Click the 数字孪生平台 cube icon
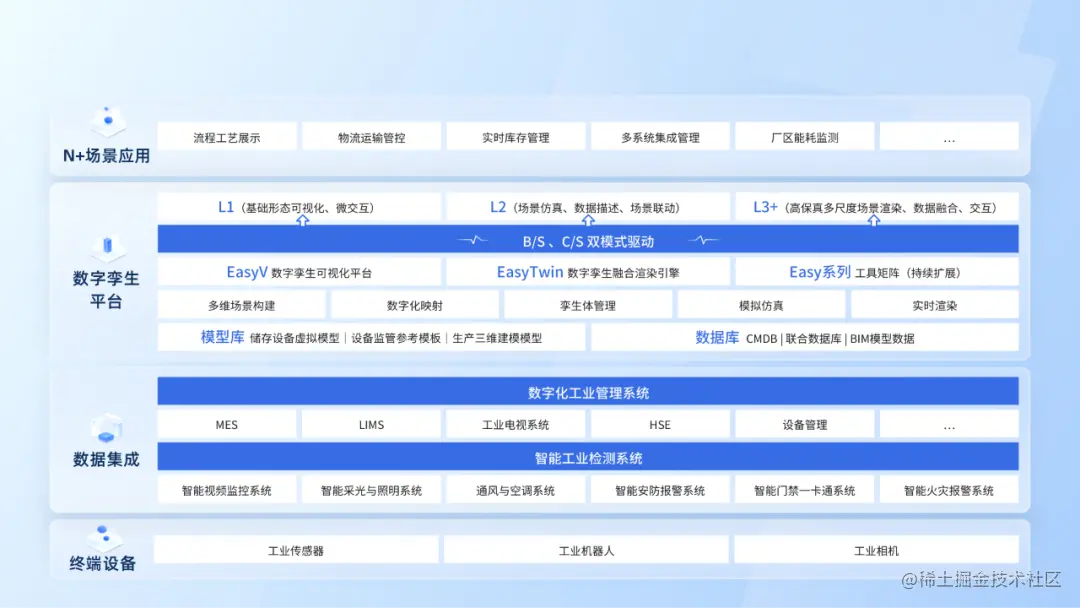Image resolution: width=1080 pixels, height=608 pixels. tap(107, 247)
